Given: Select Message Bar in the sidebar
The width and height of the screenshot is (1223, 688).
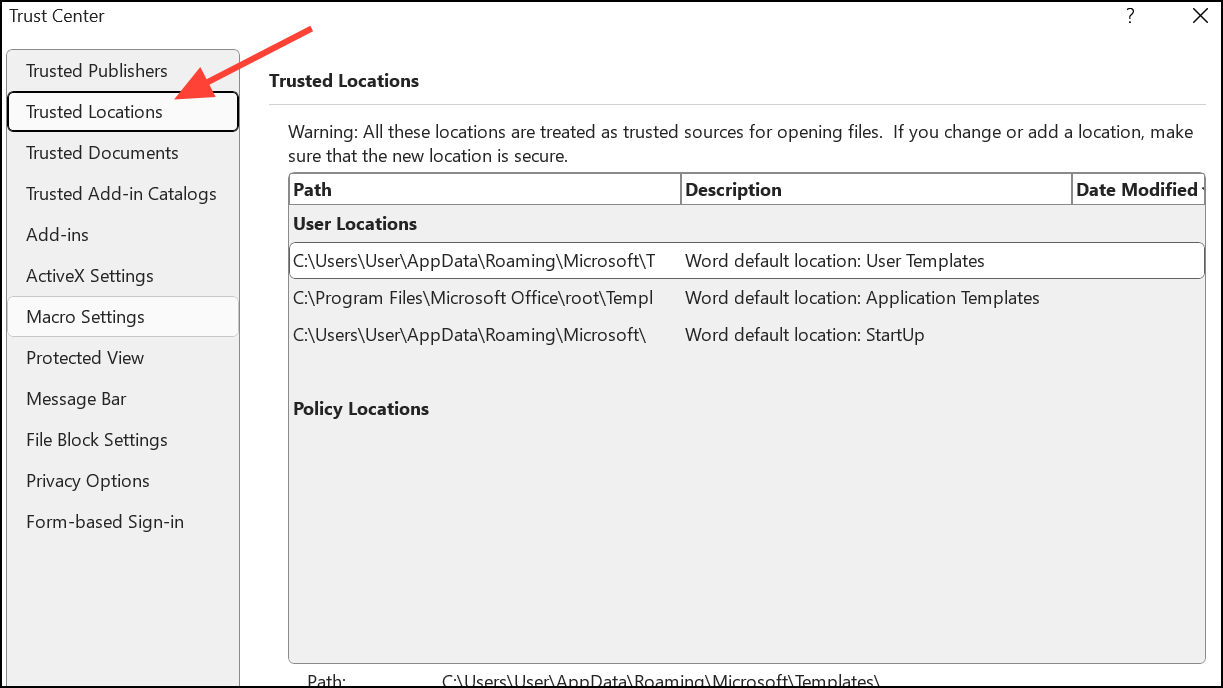Looking at the screenshot, I should [76, 398].
